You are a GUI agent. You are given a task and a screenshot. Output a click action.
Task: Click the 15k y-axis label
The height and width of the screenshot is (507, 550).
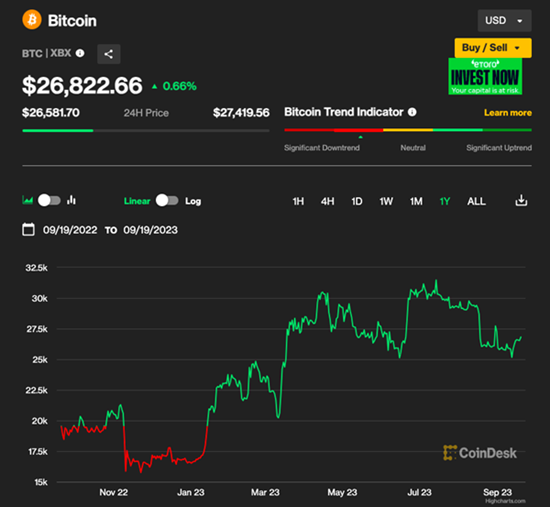tap(41, 482)
